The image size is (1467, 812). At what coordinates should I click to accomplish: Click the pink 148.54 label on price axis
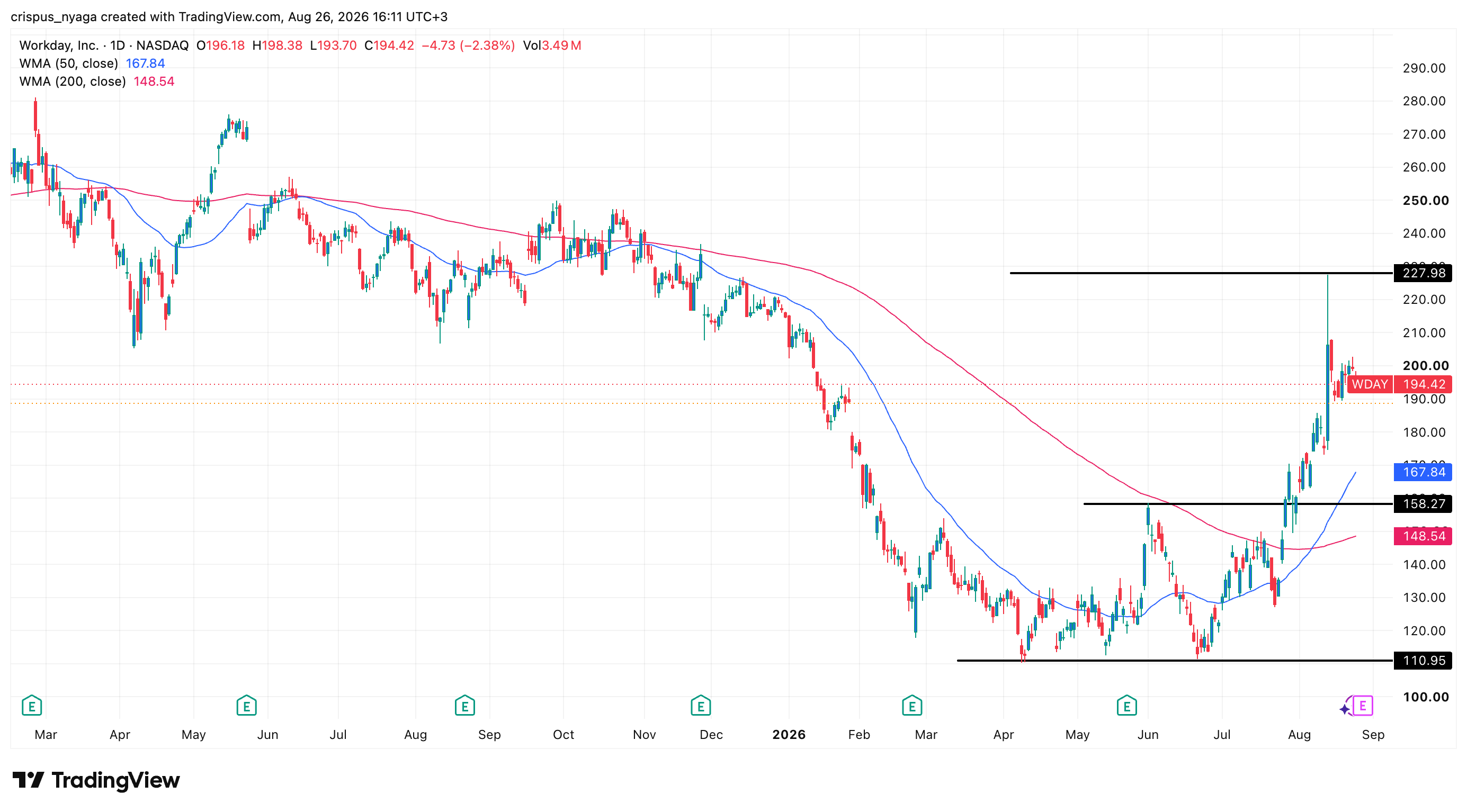[x=1423, y=536]
